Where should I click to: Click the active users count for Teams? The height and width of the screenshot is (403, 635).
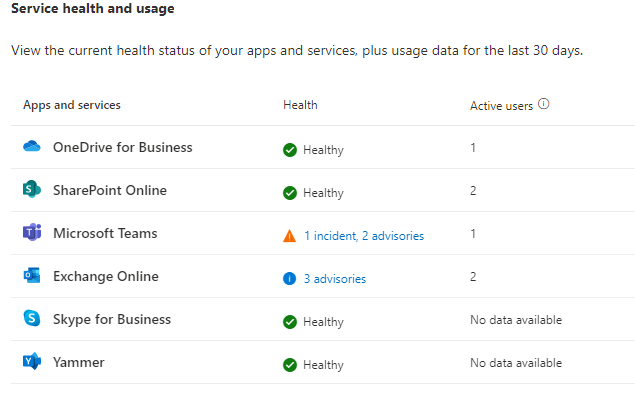473,233
